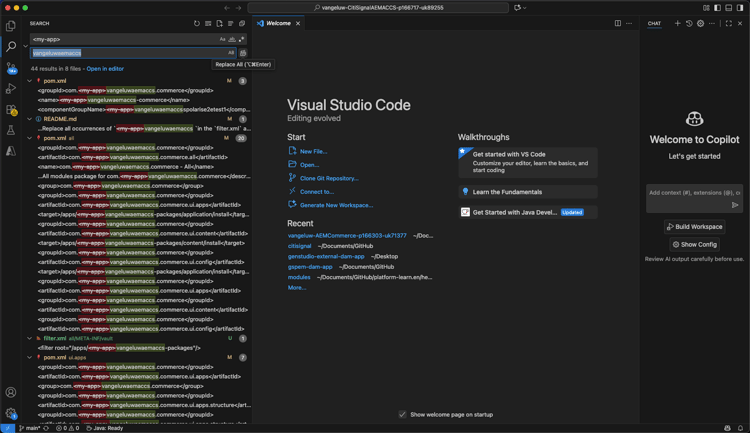Click the Clone Git Repository link
This screenshot has height=433, width=750.
tap(329, 178)
